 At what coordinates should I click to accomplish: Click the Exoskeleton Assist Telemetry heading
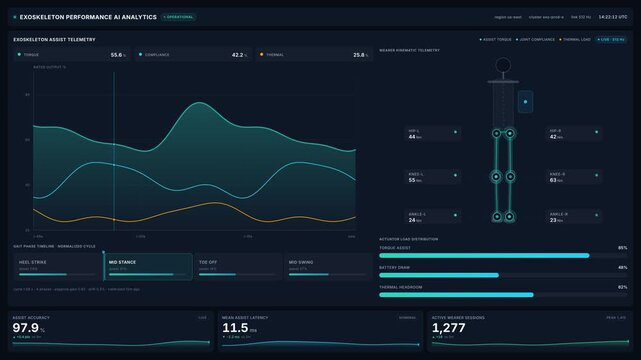(54, 40)
